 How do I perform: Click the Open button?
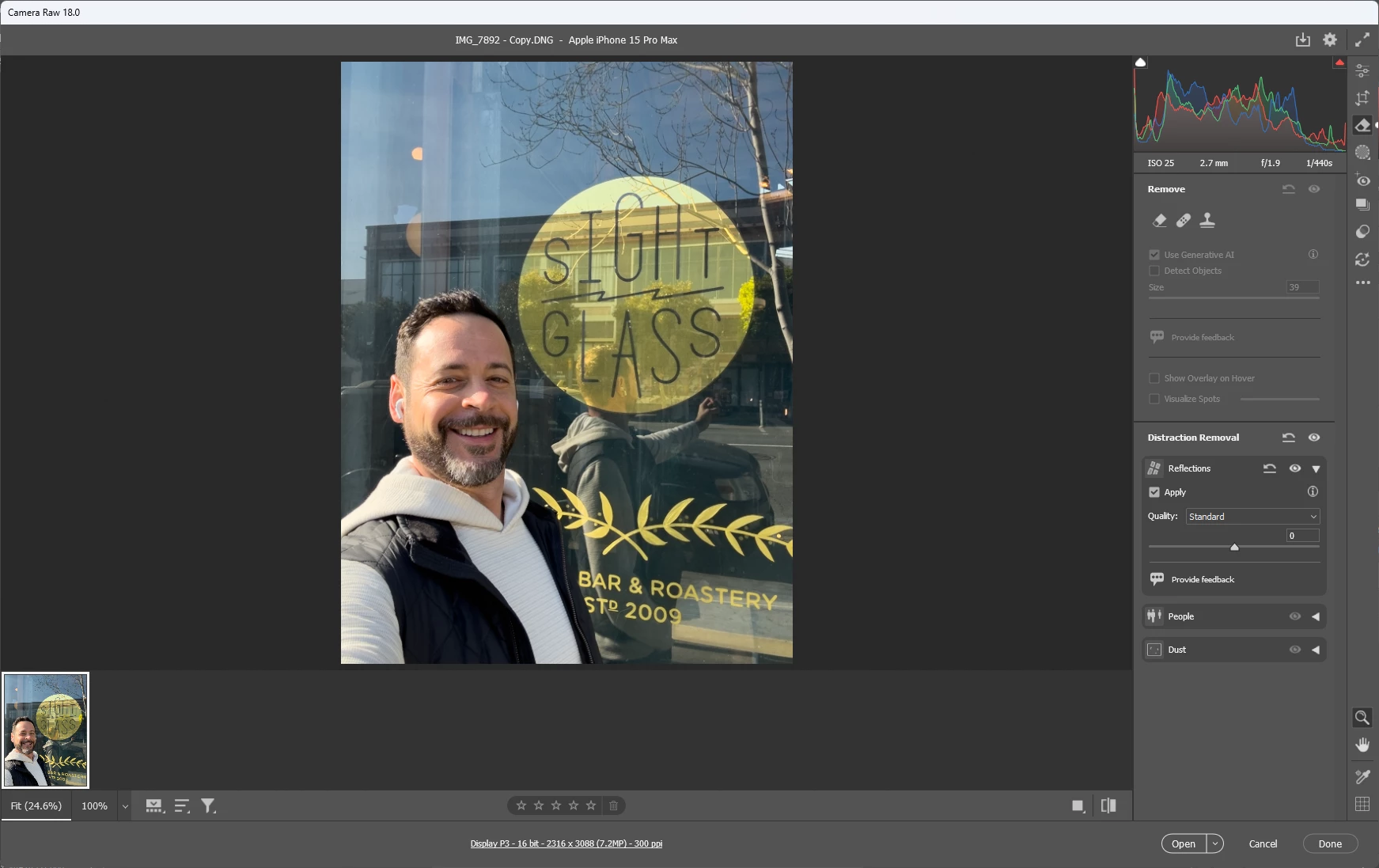click(x=1184, y=843)
